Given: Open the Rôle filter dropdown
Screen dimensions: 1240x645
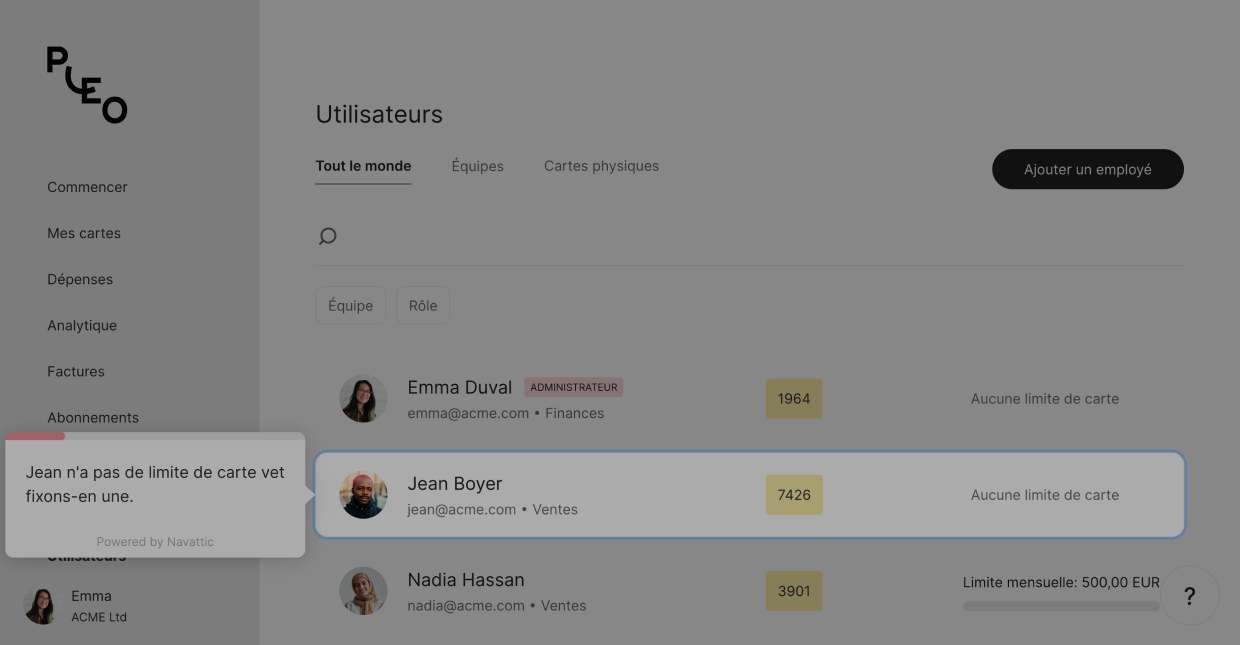Looking at the screenshot, I should coord(423,306).
